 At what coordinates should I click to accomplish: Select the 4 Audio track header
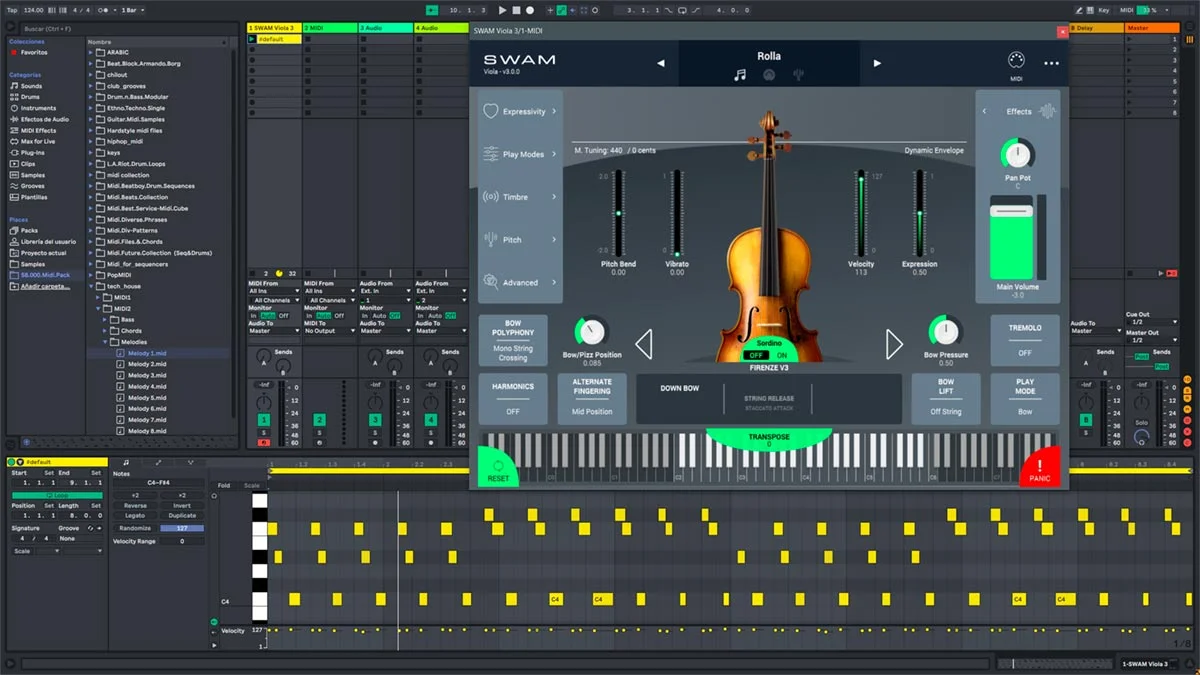tap(441, 28)
